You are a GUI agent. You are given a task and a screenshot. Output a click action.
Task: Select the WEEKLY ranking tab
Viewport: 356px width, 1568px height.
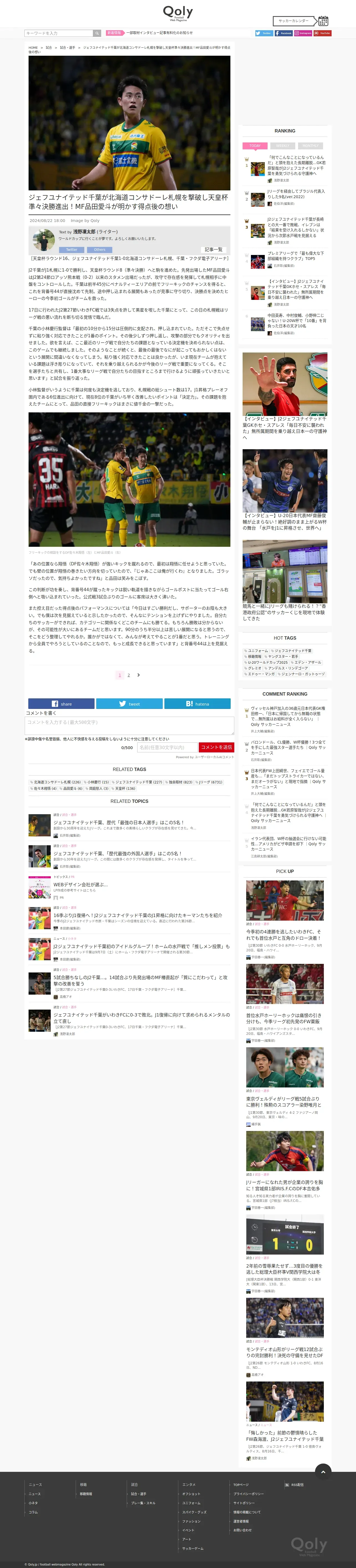tap(283, 146)
